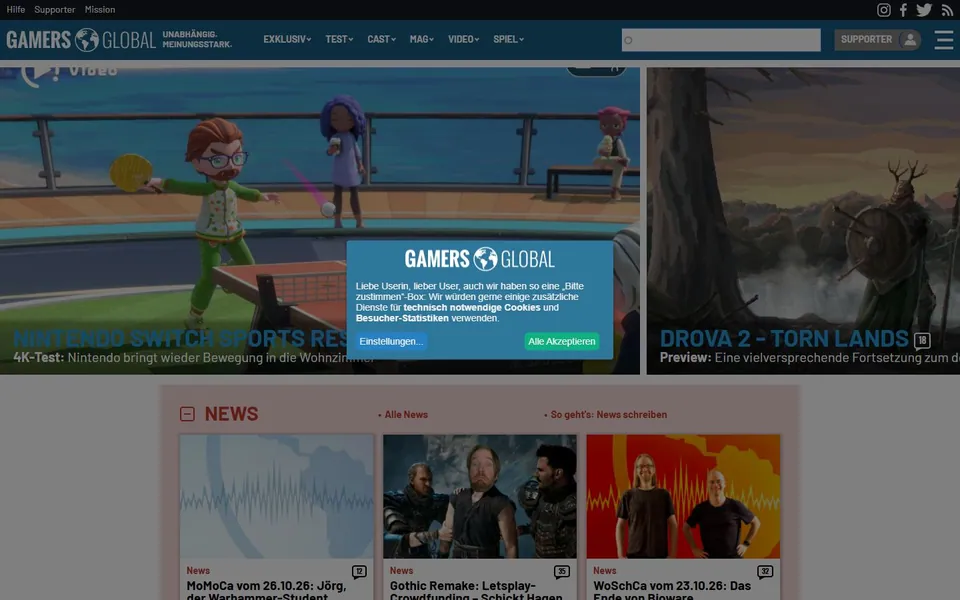The image size is (960, 600).
Task: Click the search magnifier icon
Action: (x=628, y=40)
